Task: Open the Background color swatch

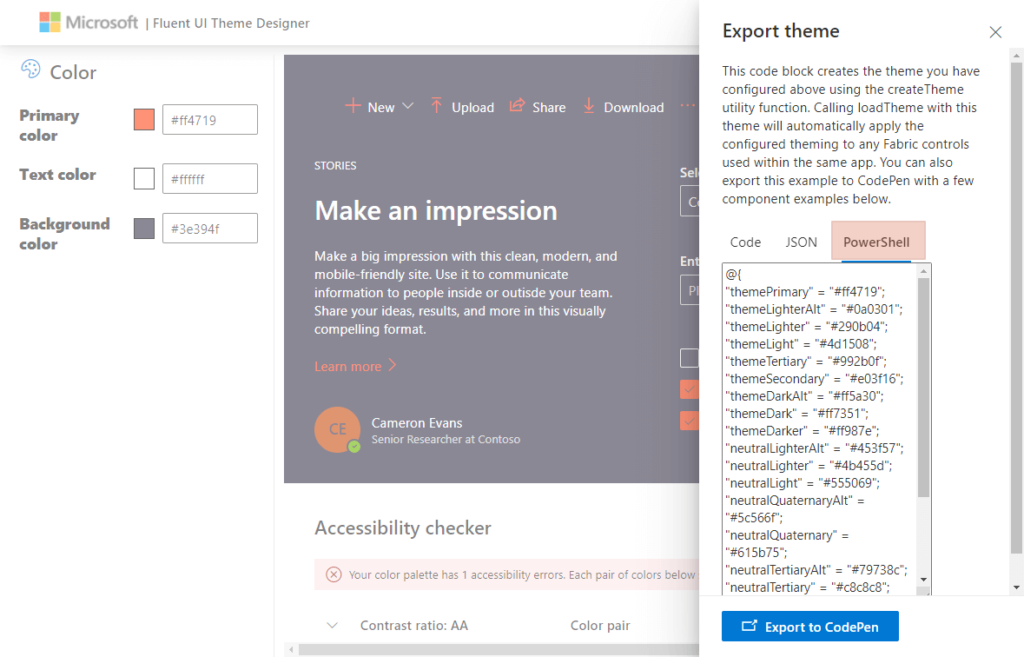Action: pos(144,229)
